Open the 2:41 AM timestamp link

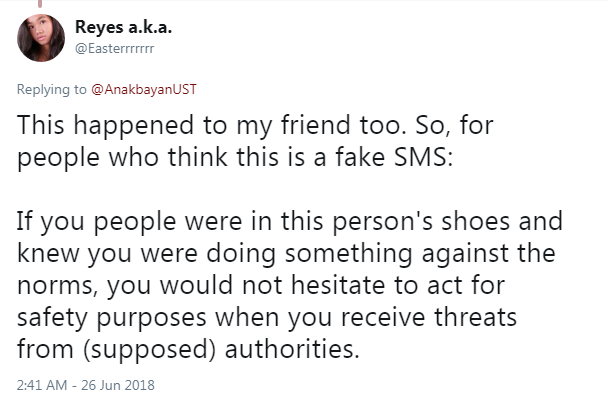click(42, 385)
